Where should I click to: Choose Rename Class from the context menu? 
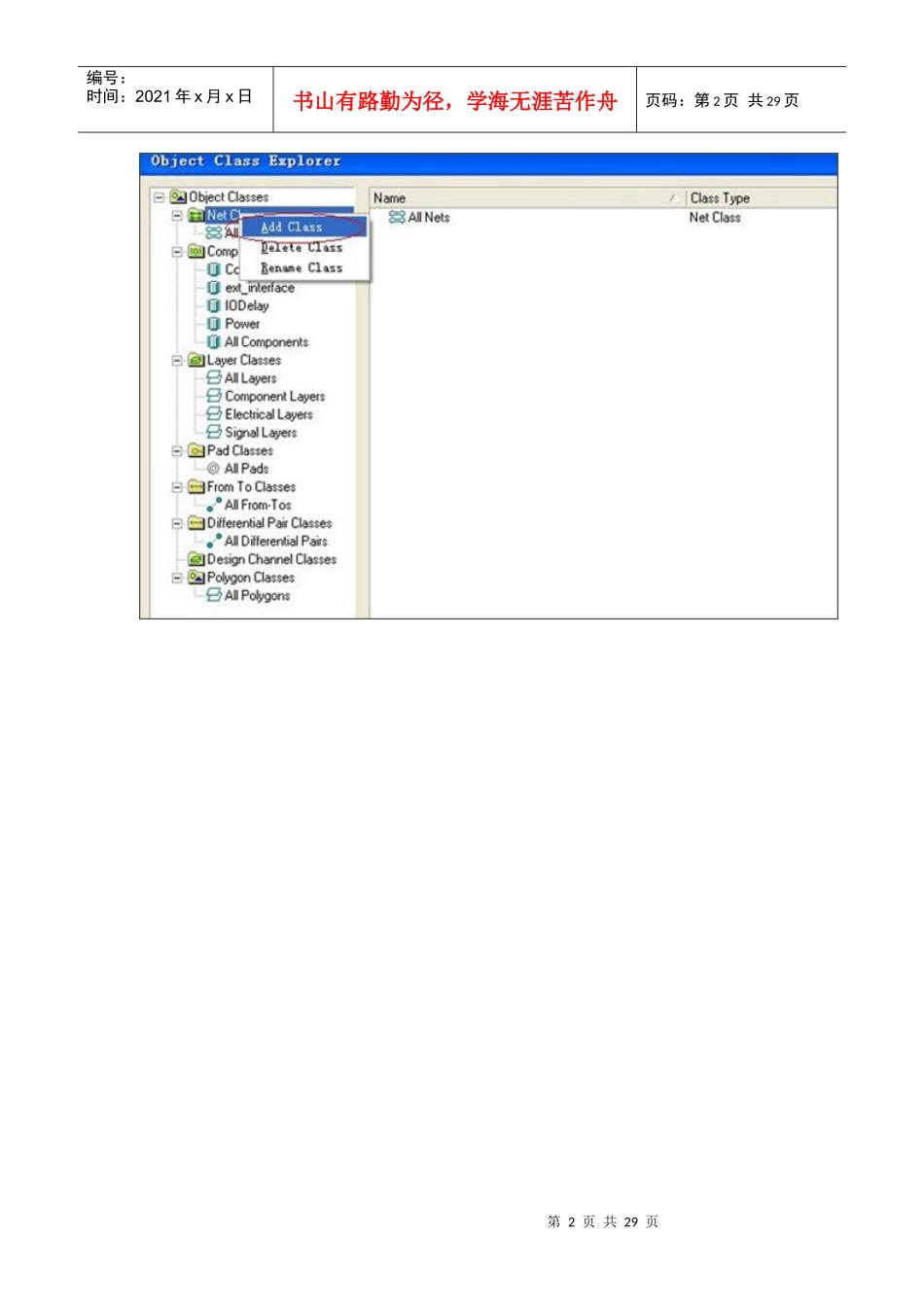pyautogui.click(x=302, y=267)
